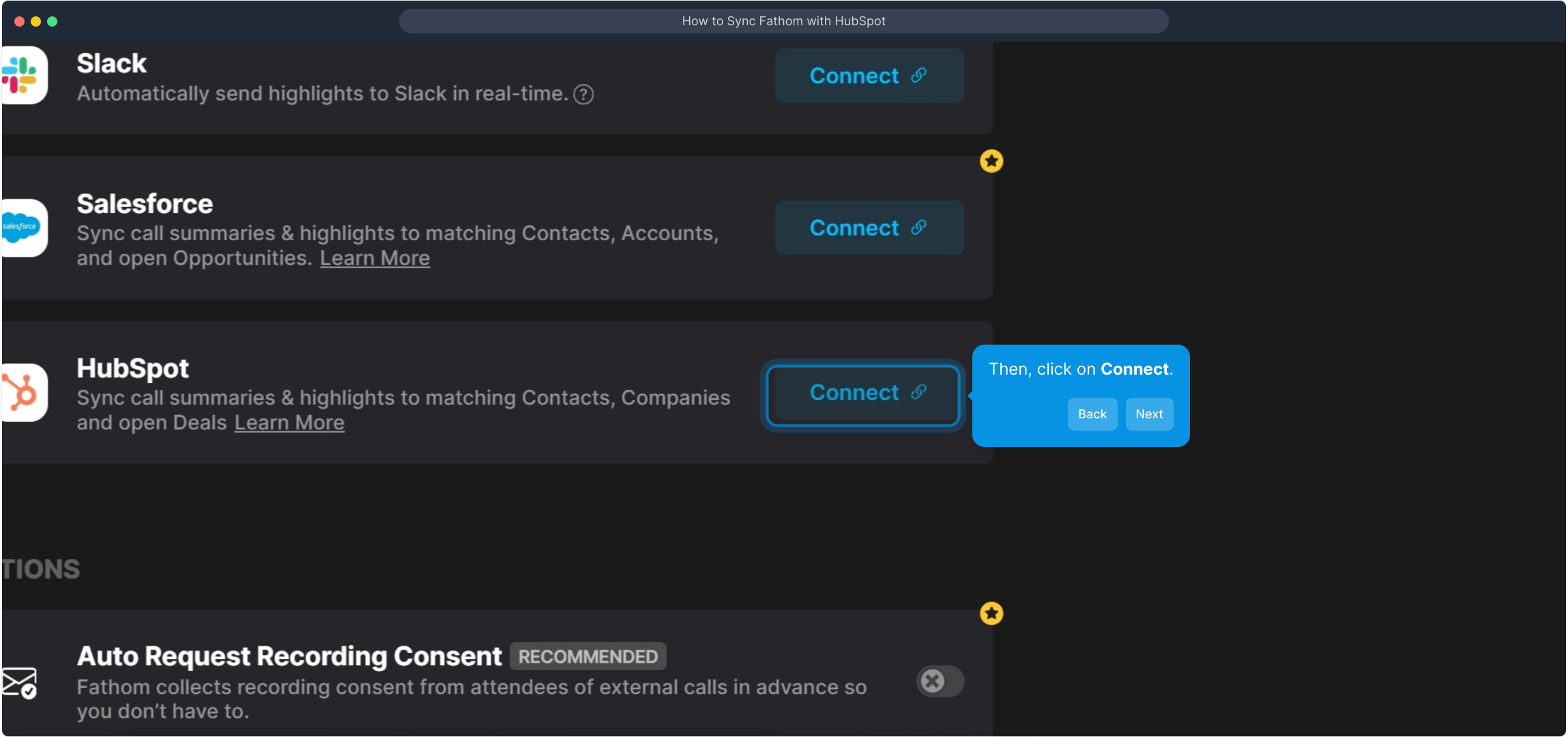Click the gold star badge above Salesforce card

click(x=991, y=161)
